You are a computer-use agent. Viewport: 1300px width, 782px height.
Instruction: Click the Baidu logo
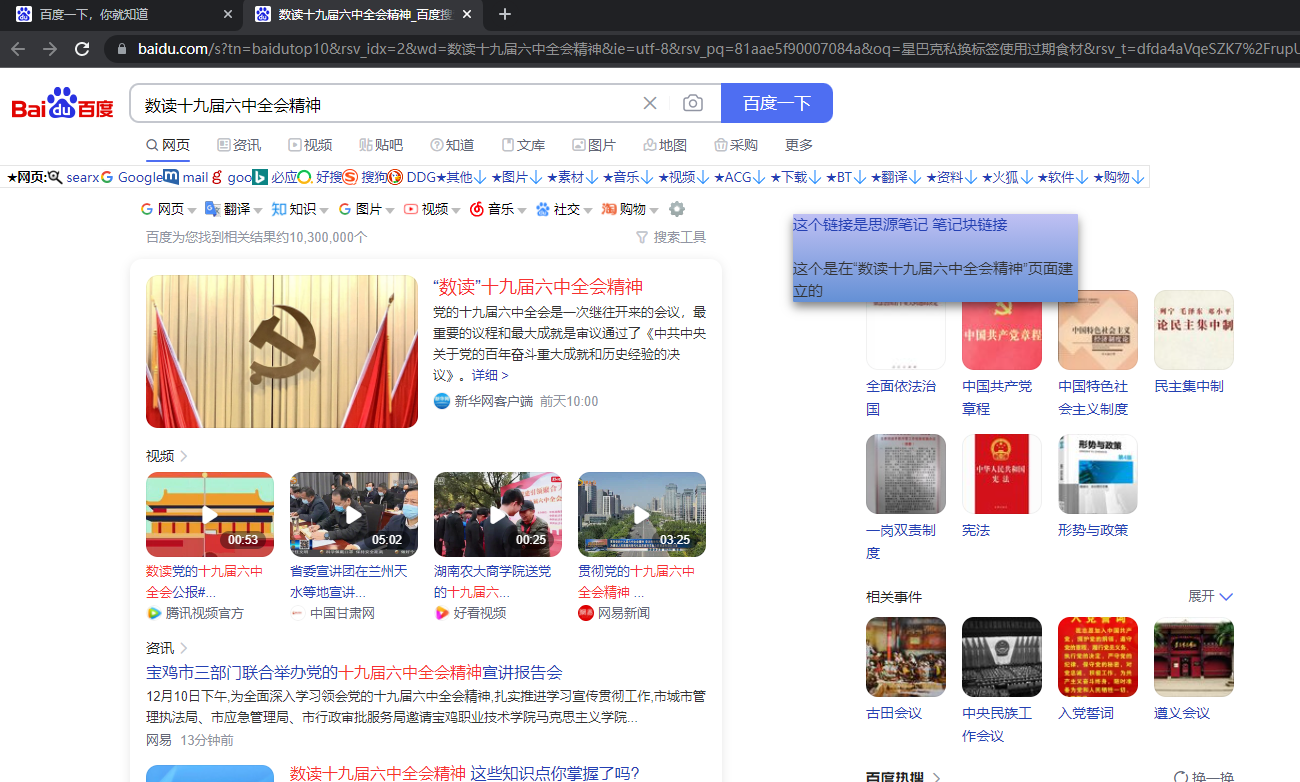[62, 103]
